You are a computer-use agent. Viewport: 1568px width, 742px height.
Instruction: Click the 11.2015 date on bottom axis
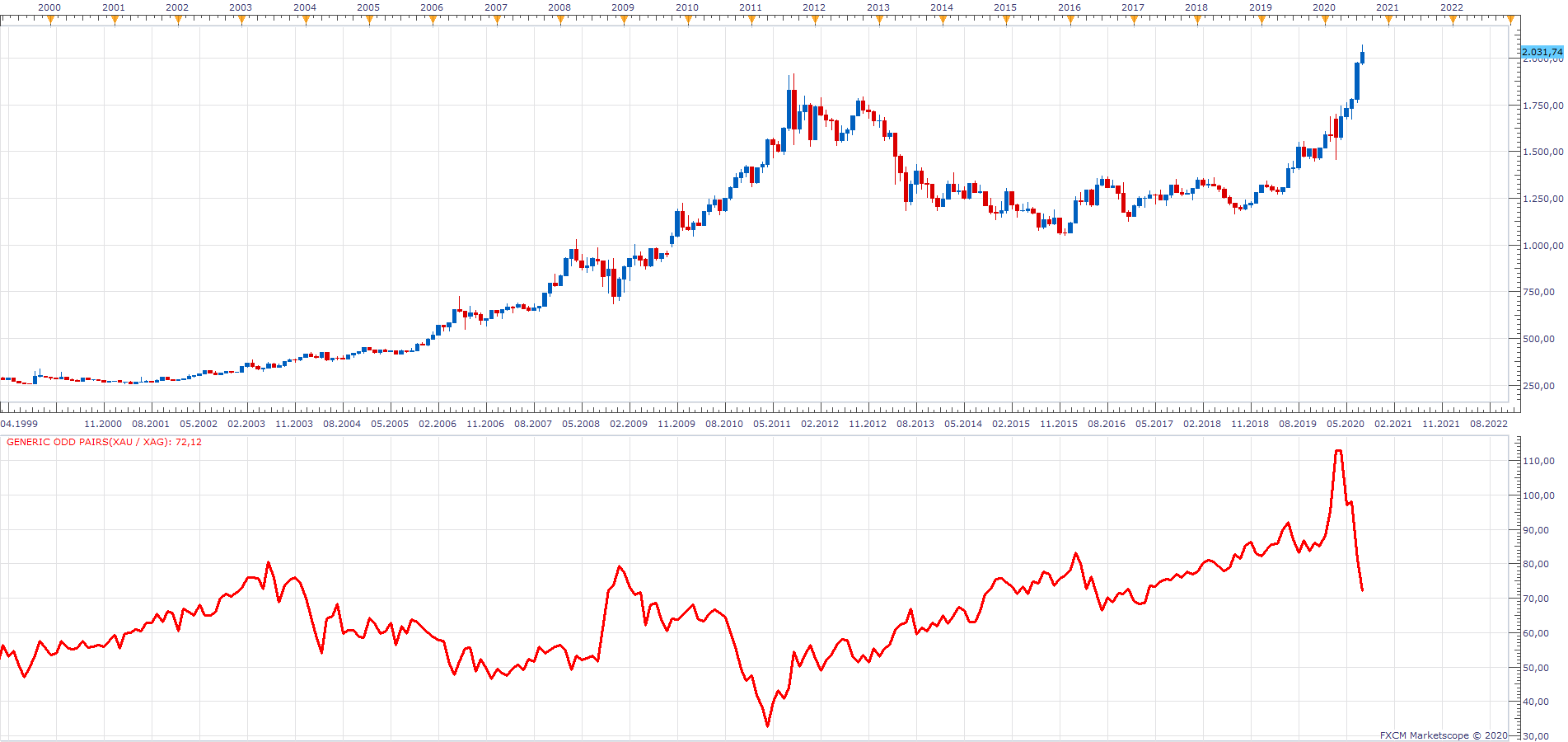1059,424
